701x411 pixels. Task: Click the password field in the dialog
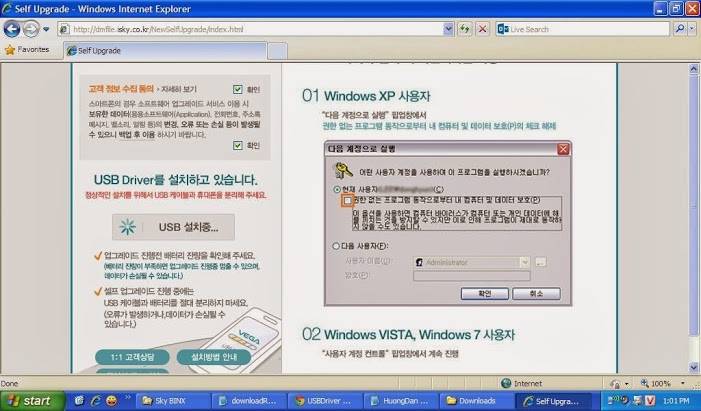click(x=472, y=275)
